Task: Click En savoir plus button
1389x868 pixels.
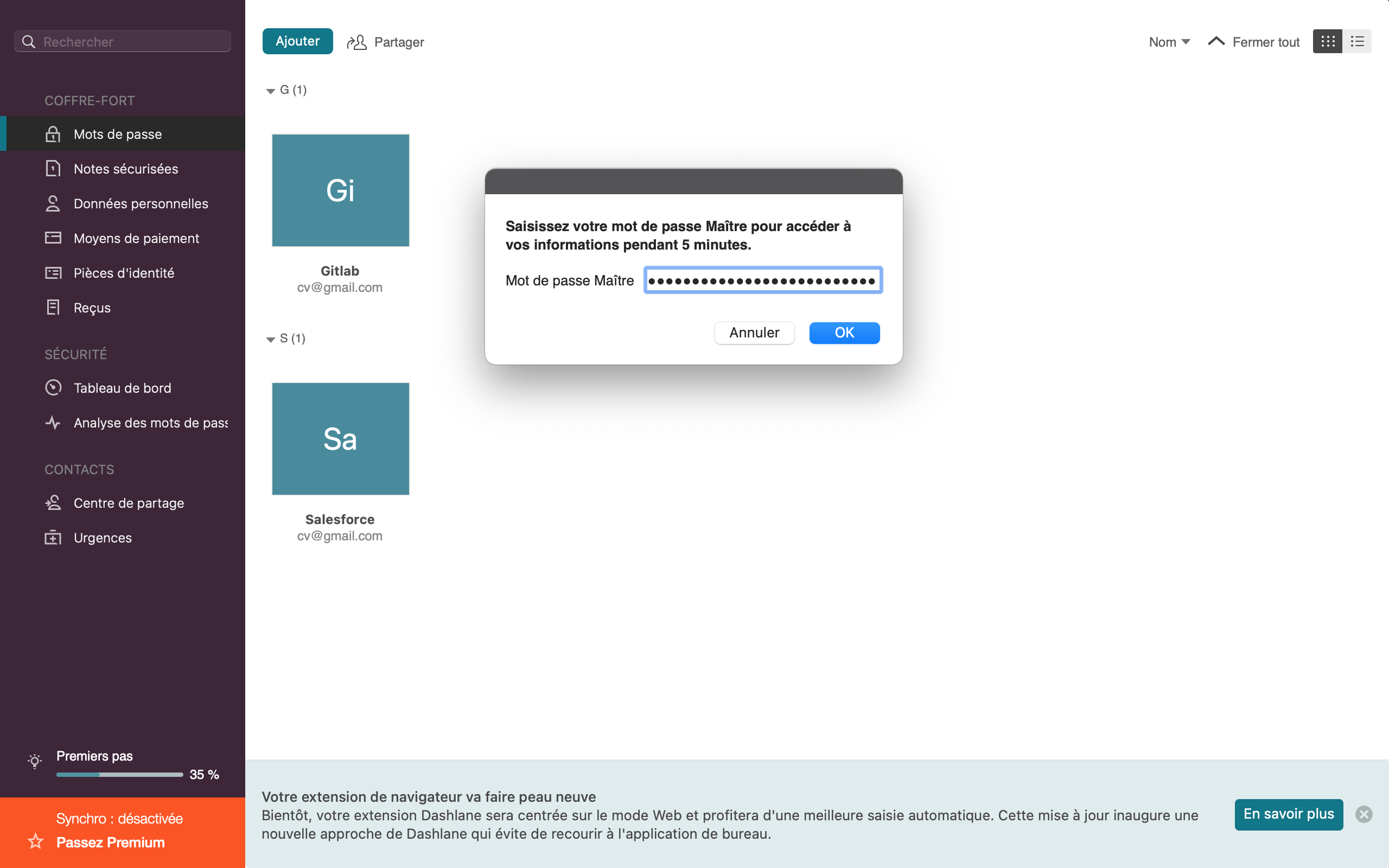Action: tap(1289, 814)
